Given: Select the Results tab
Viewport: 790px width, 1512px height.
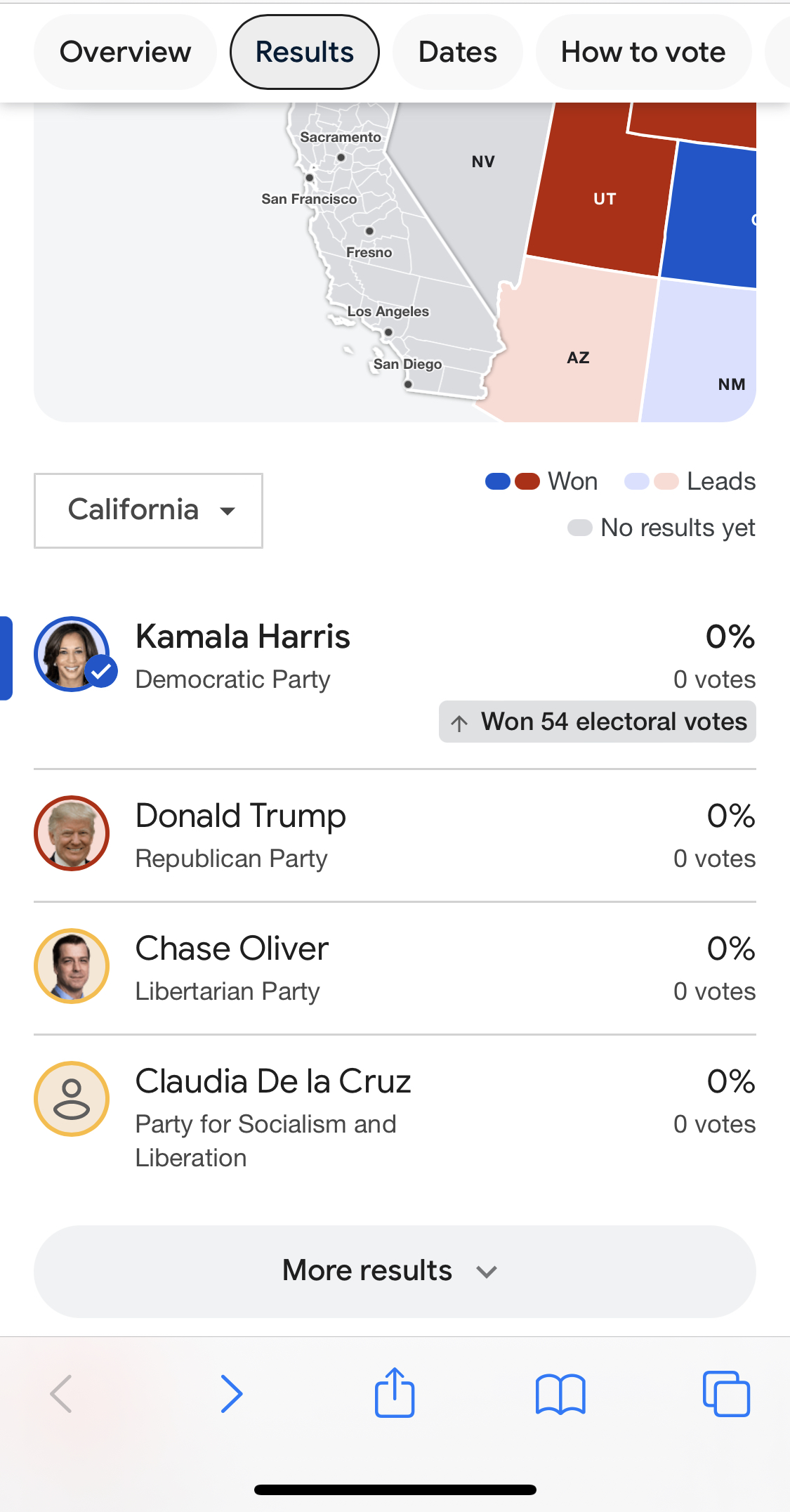Looking at the screenshot, I should point(305,52).
